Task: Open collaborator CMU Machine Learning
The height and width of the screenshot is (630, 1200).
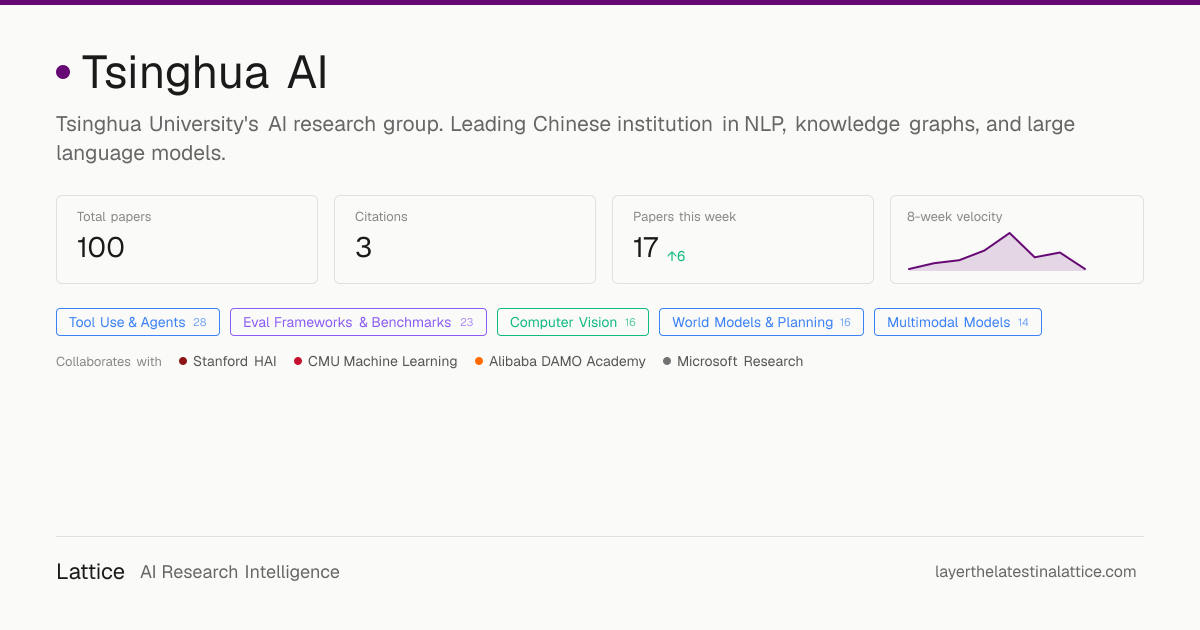Action: [x=375, y=361]
